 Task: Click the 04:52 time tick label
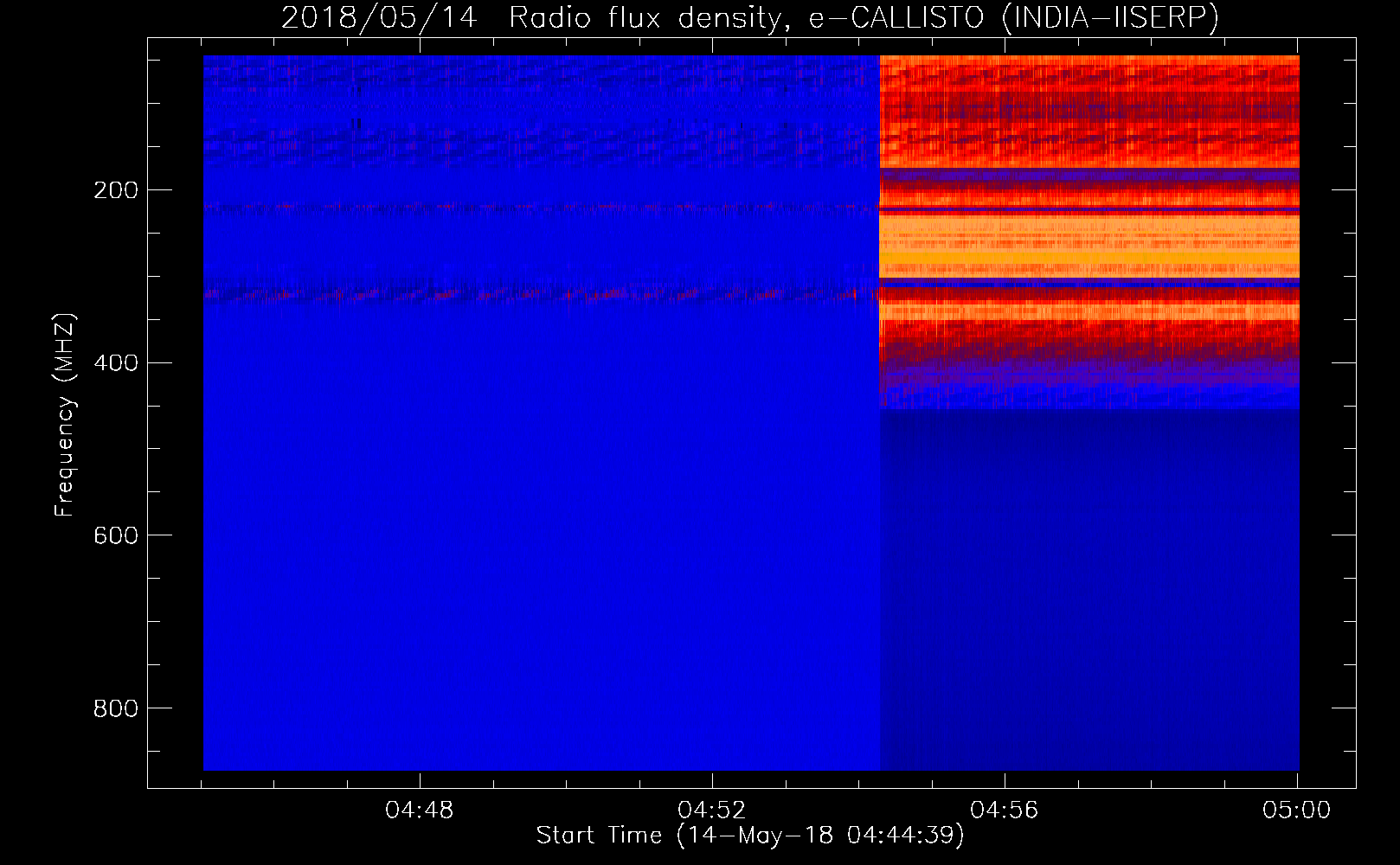click(712, 811)
